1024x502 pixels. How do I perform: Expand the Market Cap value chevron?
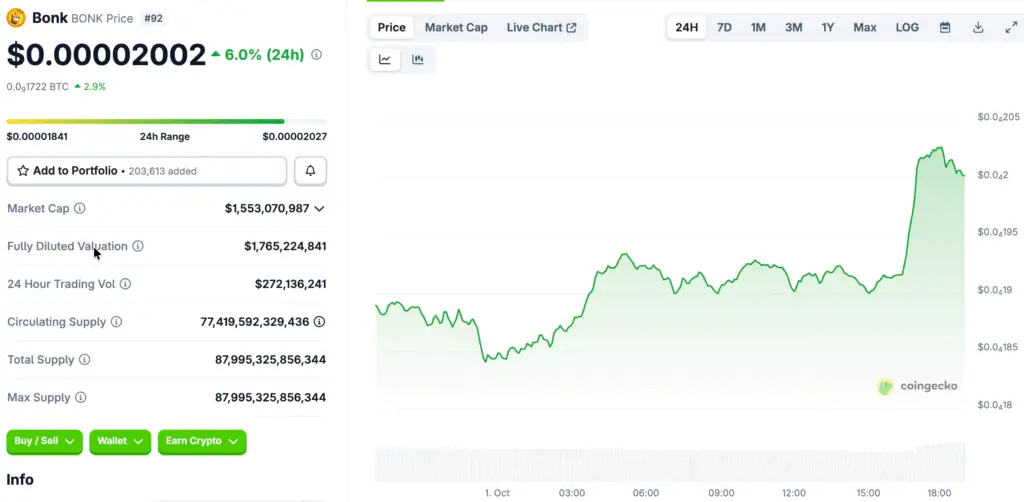point(320,208)
